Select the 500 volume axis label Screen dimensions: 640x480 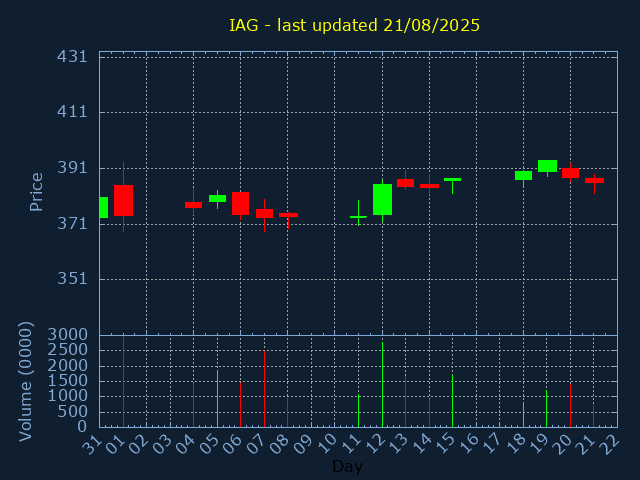tap(72, 411)
